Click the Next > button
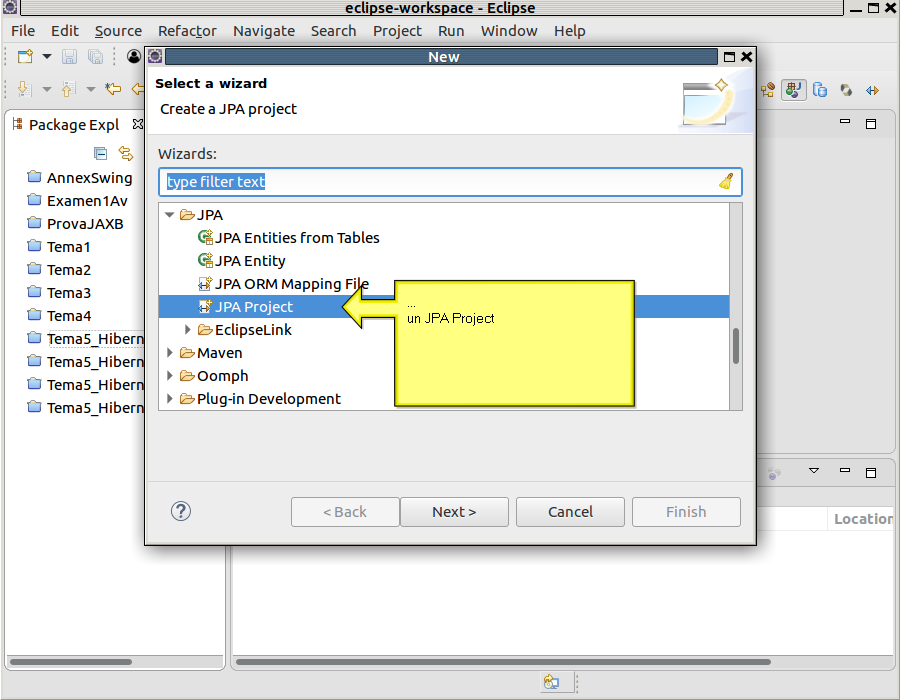This screenshot has height=700, width=900. pos(454,512)
